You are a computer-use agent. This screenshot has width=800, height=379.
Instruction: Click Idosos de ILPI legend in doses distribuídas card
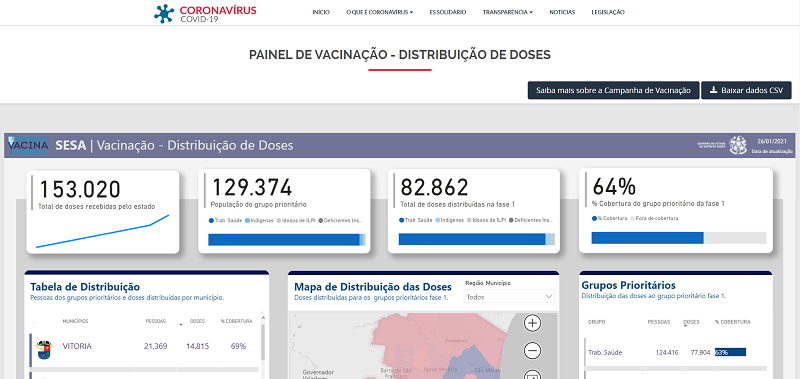pos(486,220)
